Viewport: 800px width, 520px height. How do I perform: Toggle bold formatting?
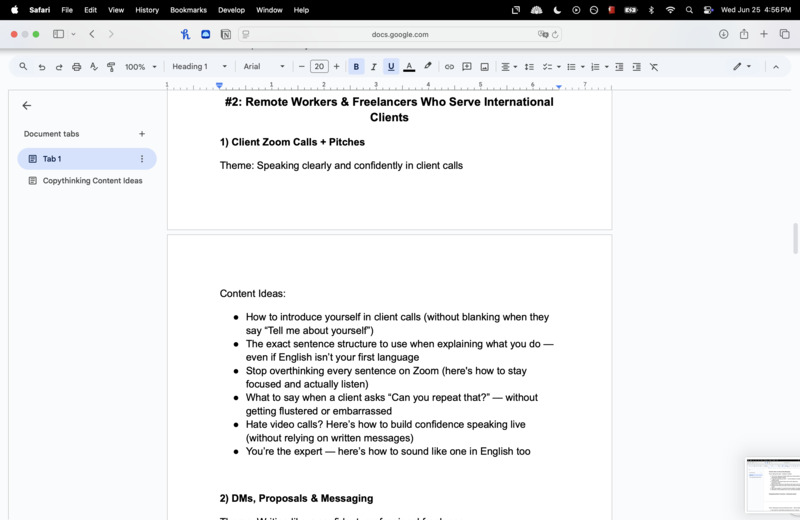pos(356,67)
